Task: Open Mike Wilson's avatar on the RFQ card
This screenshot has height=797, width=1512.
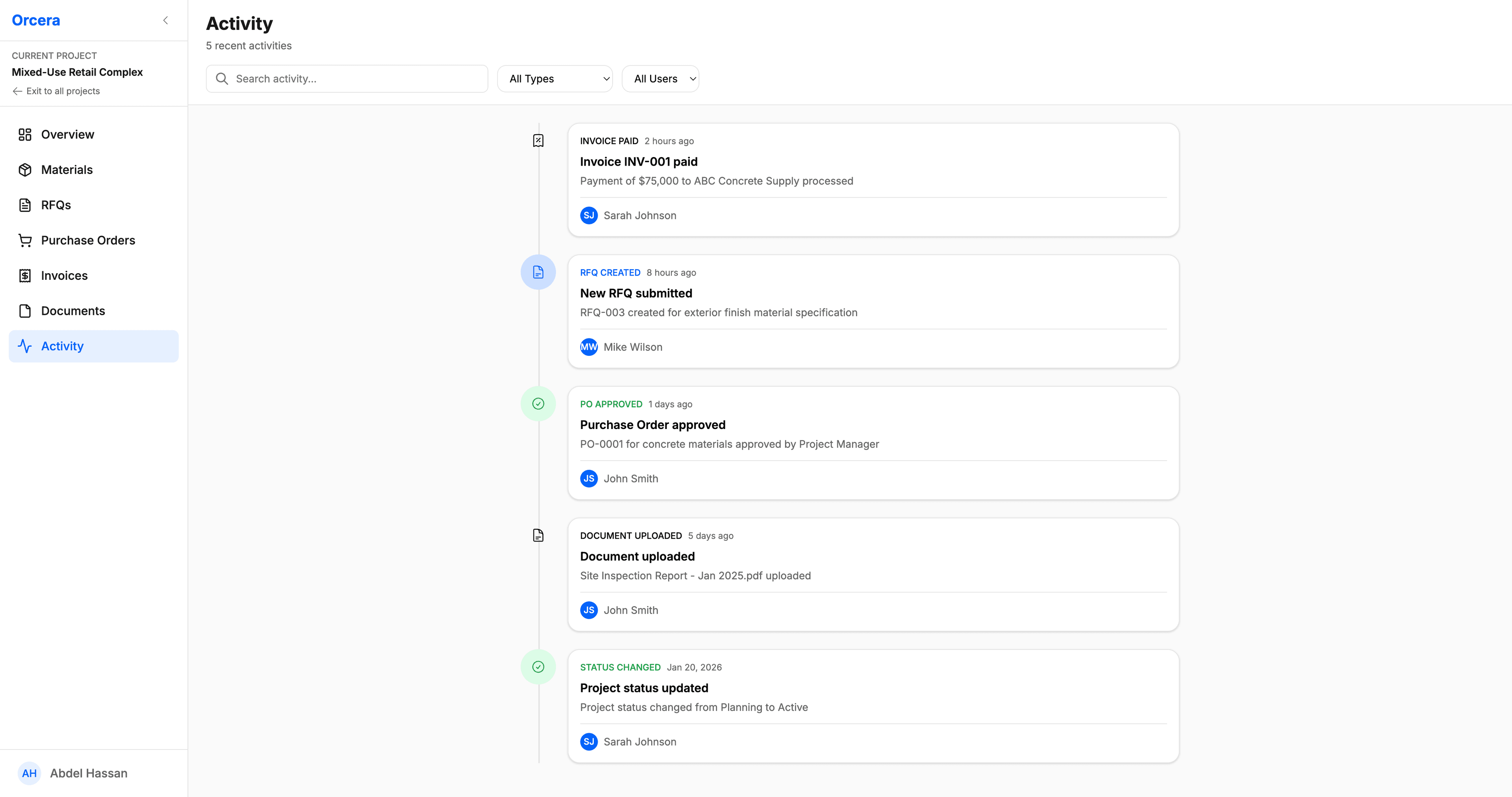Action: [589, 347]
